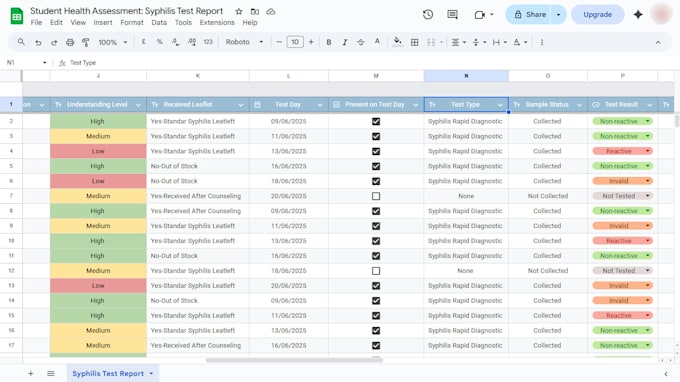Open the Extensions menu
This screenshot has height=382, width=680.
coord(217,23)
